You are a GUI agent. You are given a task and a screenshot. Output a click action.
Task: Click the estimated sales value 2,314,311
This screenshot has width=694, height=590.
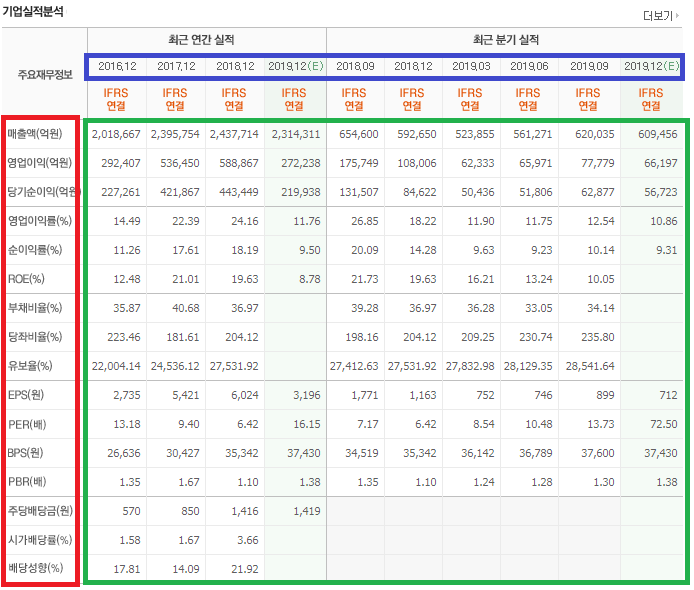[x=296, y=134]
